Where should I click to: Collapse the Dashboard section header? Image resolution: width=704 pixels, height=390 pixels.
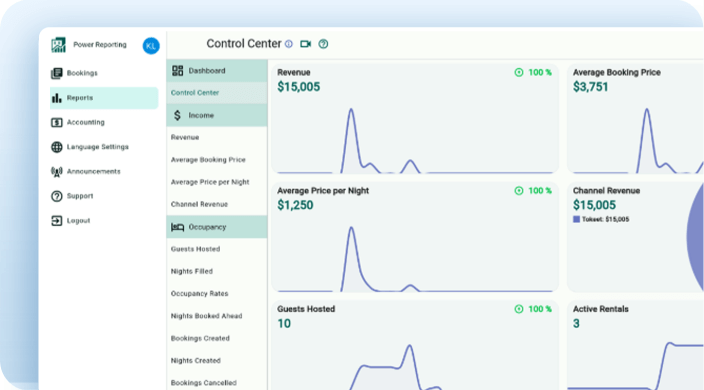(x=217, y=70)
